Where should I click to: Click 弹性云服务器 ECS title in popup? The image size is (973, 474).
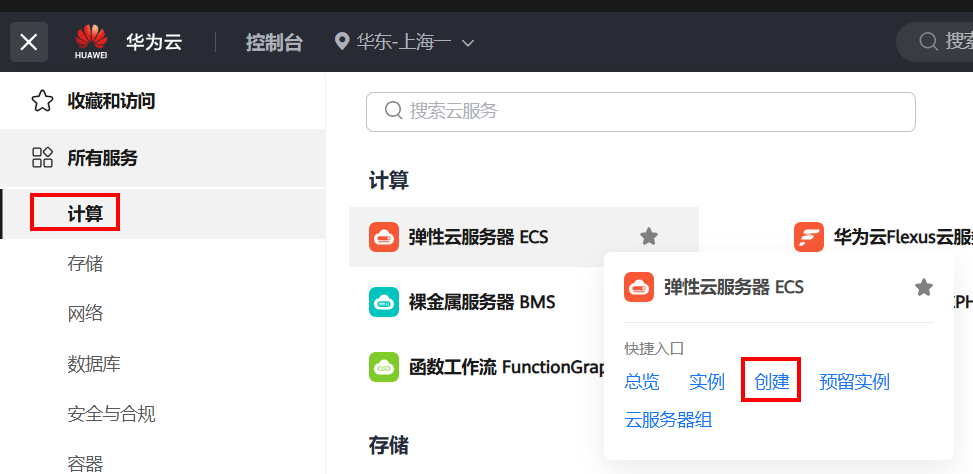(x=734, y=287)
